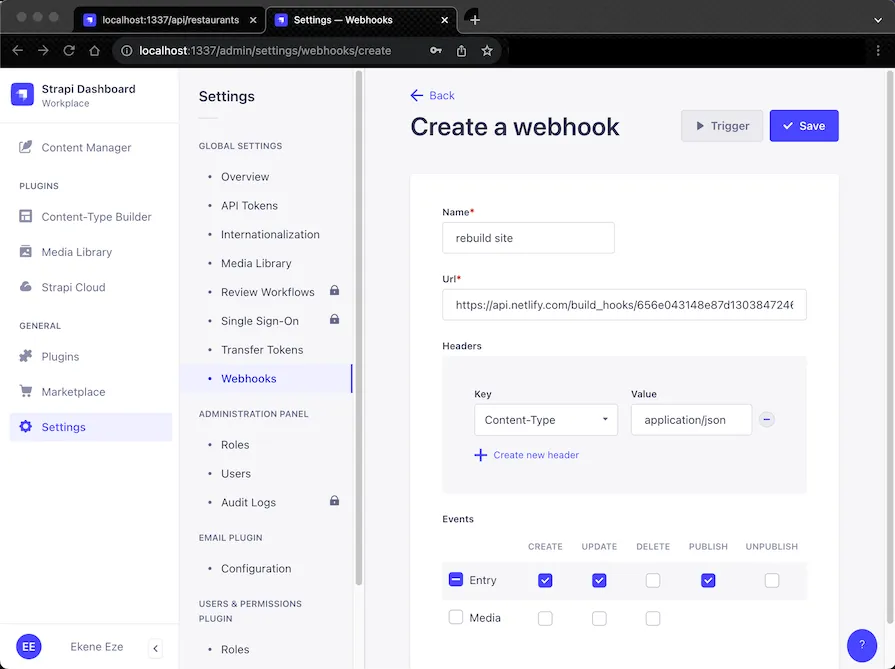This screenshot has width=895, height=669.
Task: Uncheck the Update checkbox for Entry
Action: 599,580
